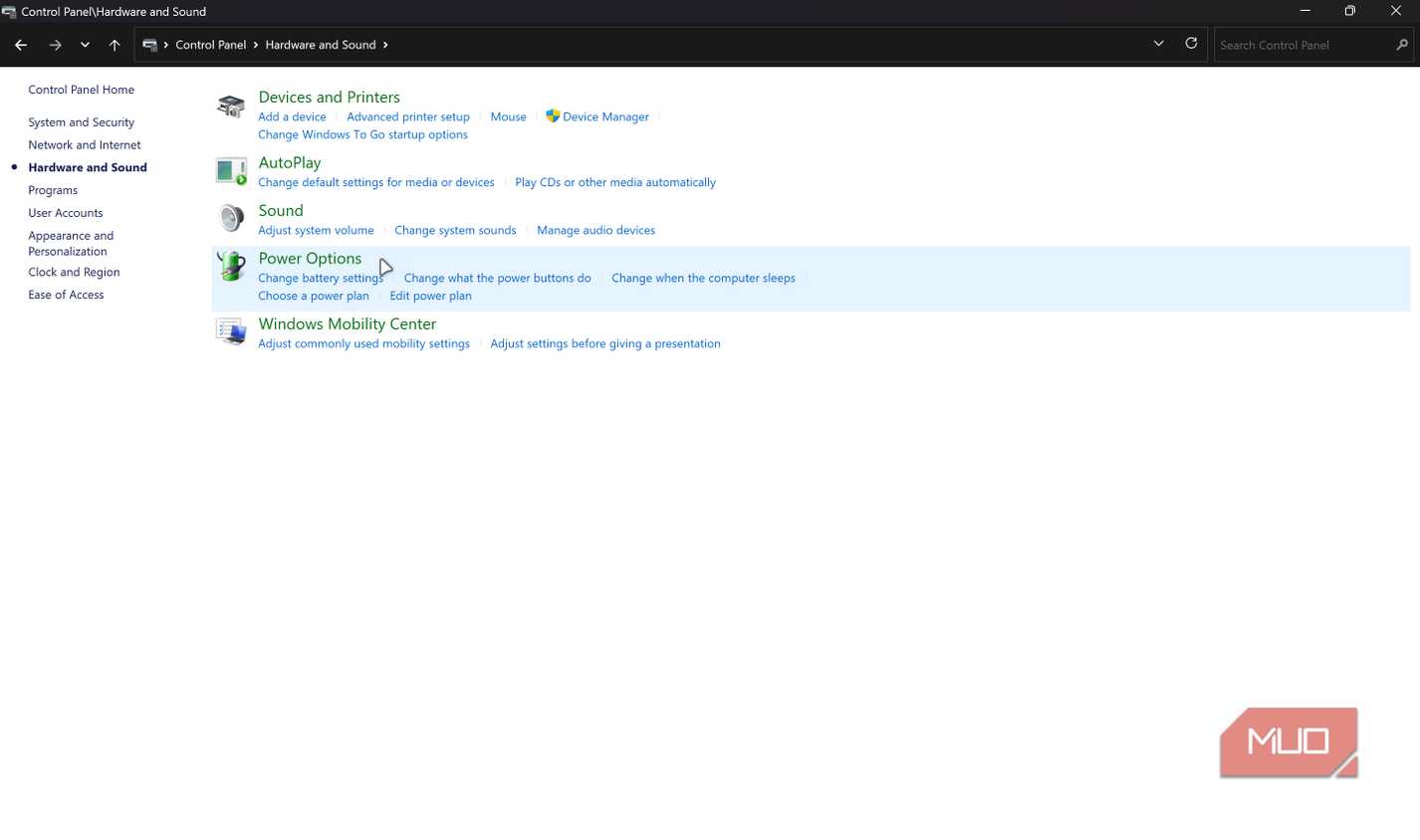Restore down the Control Panel window
The width and height of the screenshot is (1420, 840).
tap(1350, 11)
